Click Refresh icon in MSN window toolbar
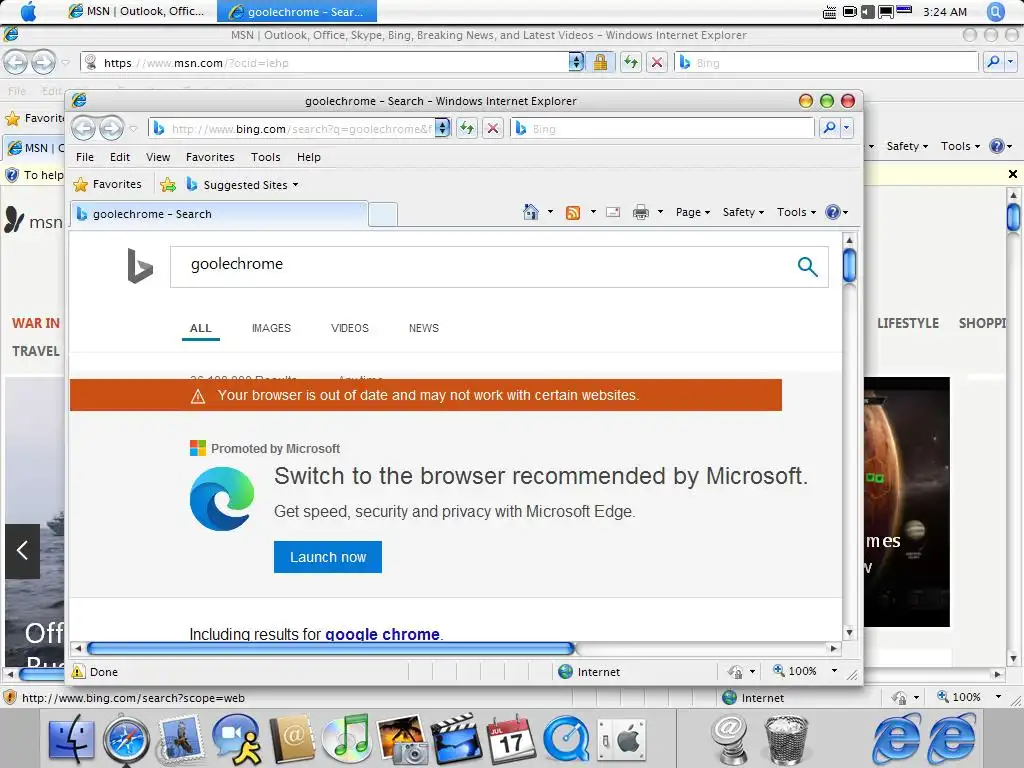The height and width of the screenshot is (768, 1024). point(630,63)
